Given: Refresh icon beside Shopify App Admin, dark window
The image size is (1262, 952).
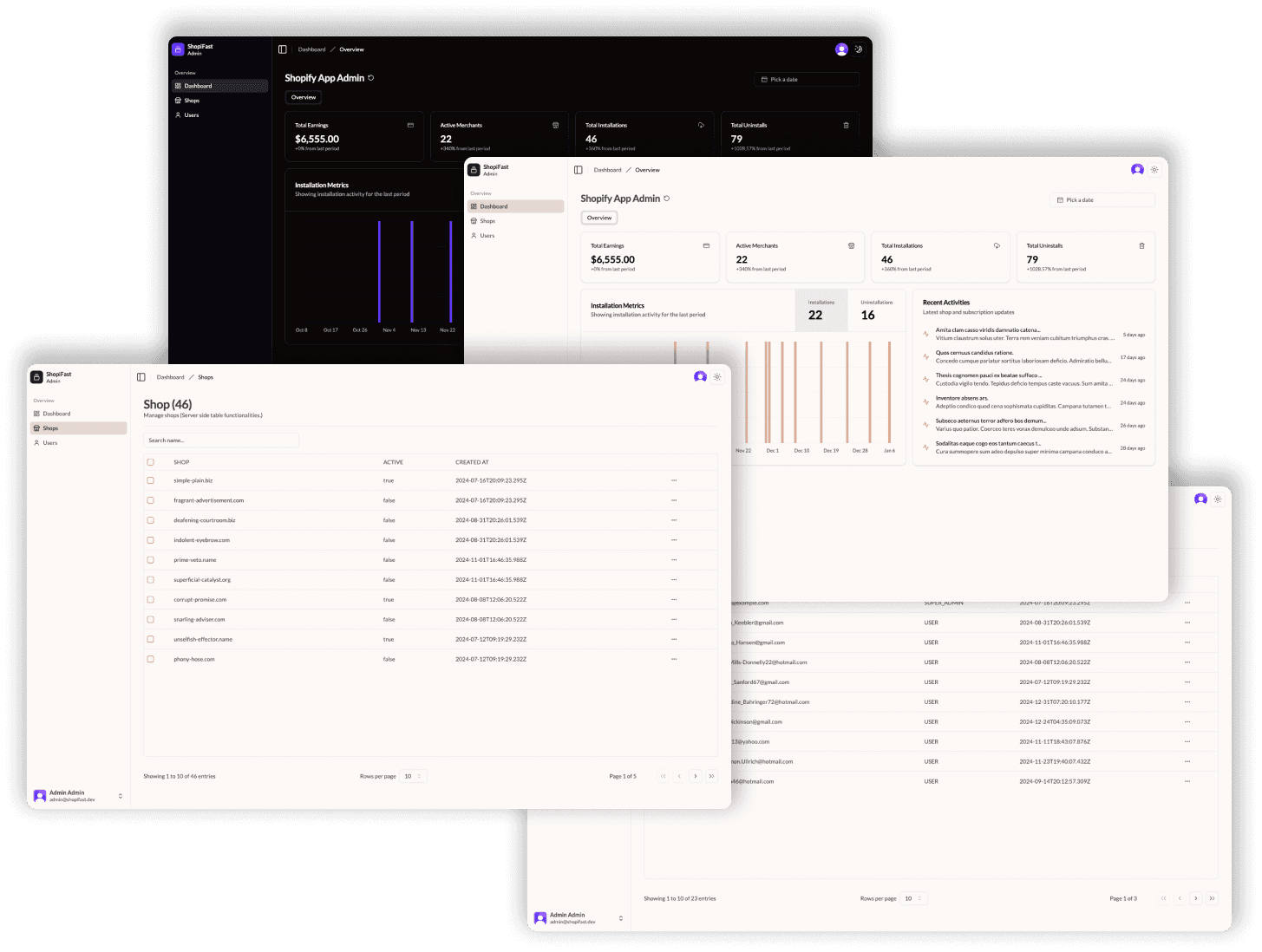Looking at the screenshot, I should [x=371, y=78].
